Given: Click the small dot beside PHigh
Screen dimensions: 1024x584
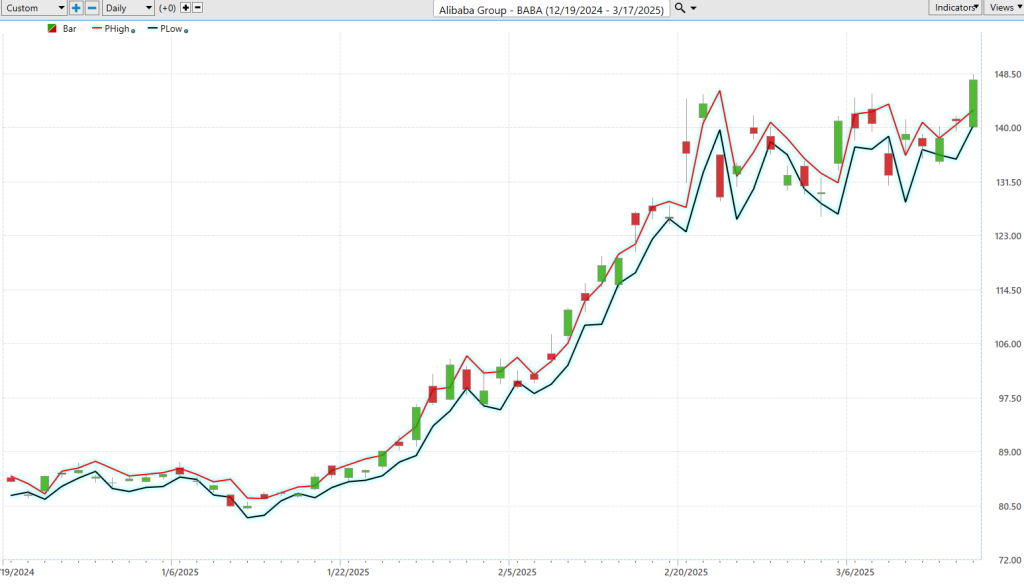Looking at the screenshot, I should [x=134, y=31].
